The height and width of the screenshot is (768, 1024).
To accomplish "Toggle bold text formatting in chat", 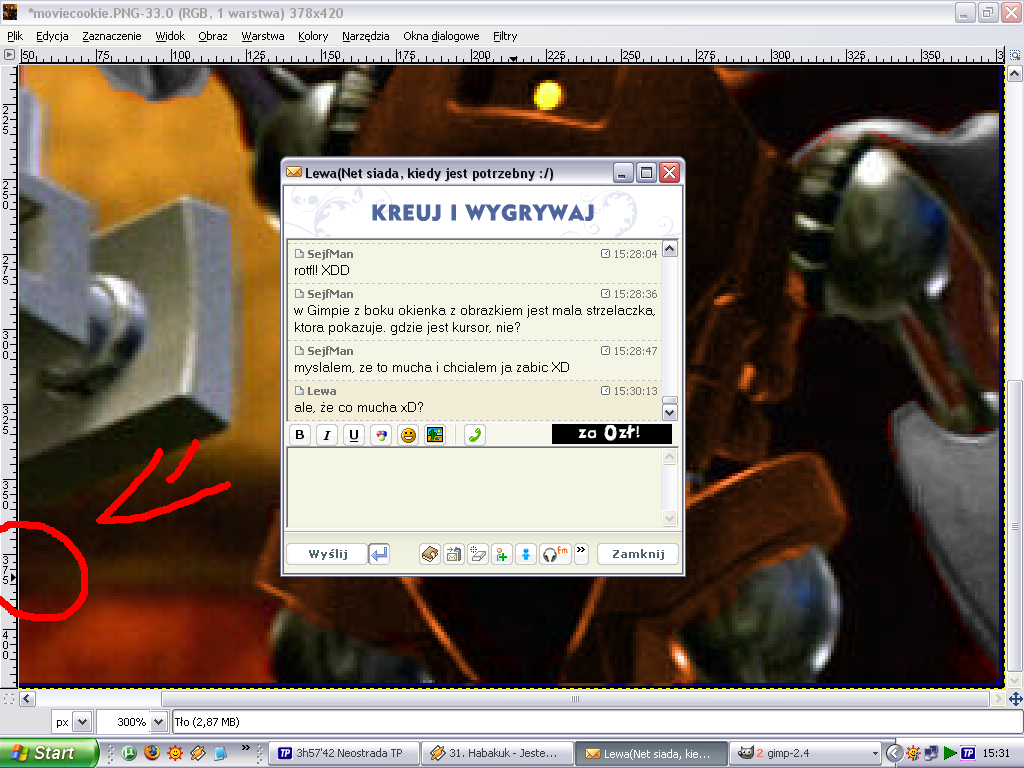I will (x=300, y=435).
